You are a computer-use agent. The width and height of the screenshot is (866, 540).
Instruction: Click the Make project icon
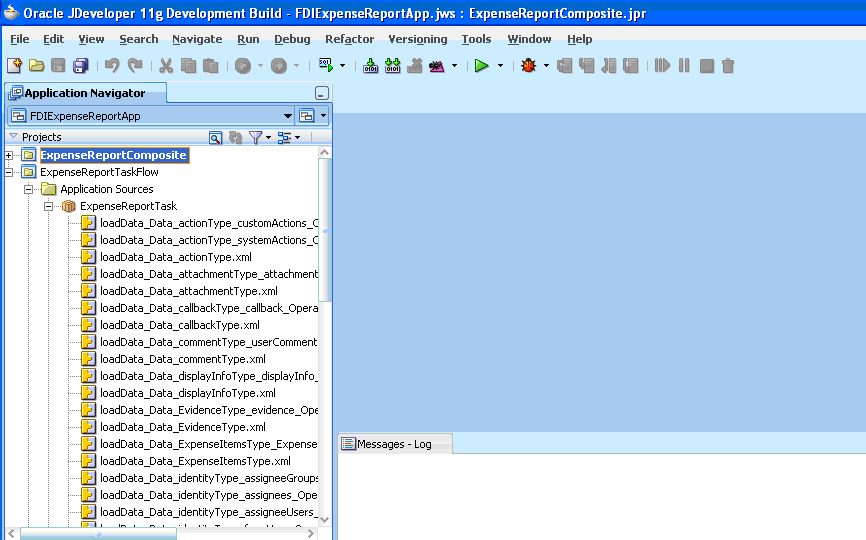[371, 66]
